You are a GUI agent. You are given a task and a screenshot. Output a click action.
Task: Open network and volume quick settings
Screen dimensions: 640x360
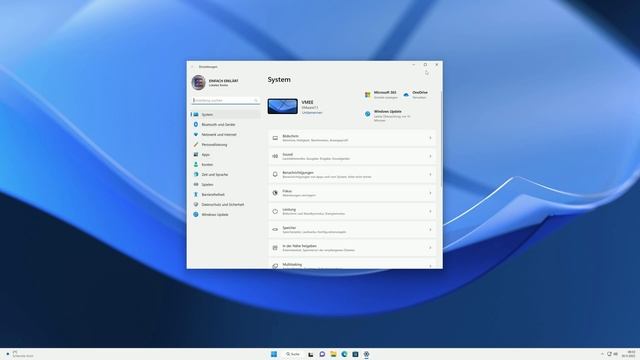tap(612, 354)
